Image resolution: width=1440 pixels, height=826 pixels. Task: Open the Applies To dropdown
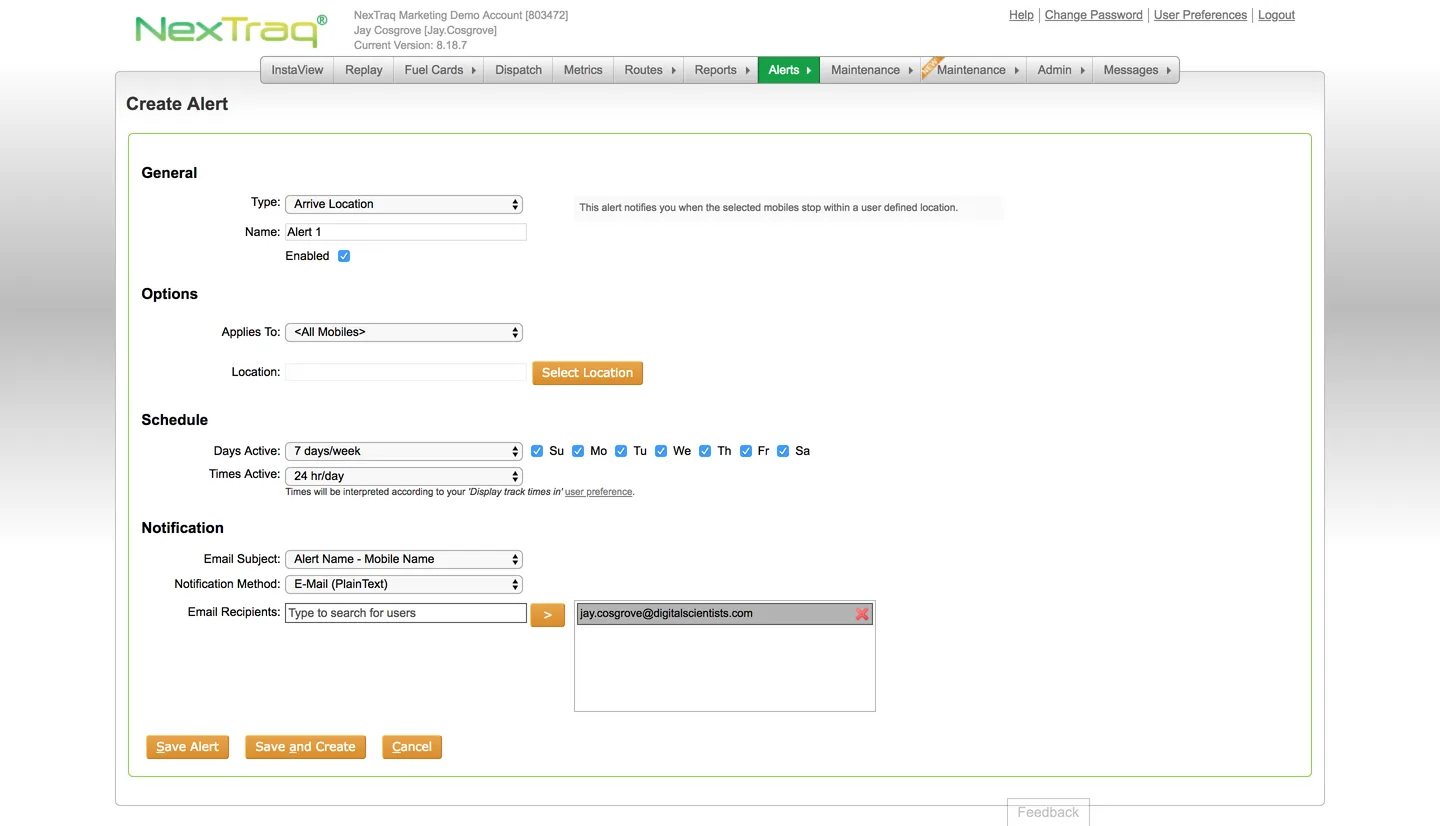tap(403, 332)
